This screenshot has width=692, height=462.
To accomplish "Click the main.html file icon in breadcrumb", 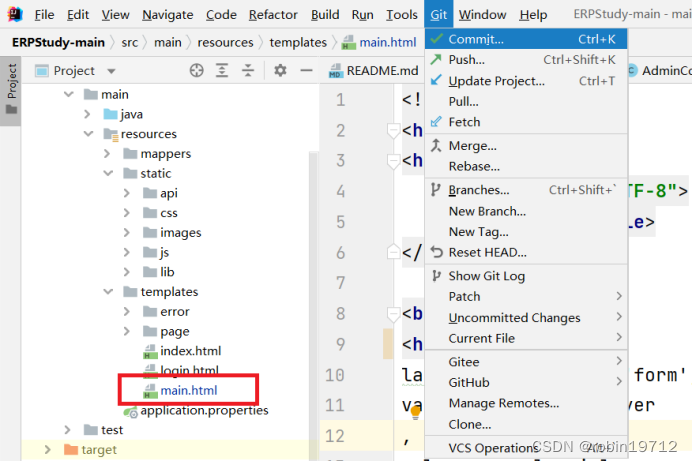I will pos(348,42).
